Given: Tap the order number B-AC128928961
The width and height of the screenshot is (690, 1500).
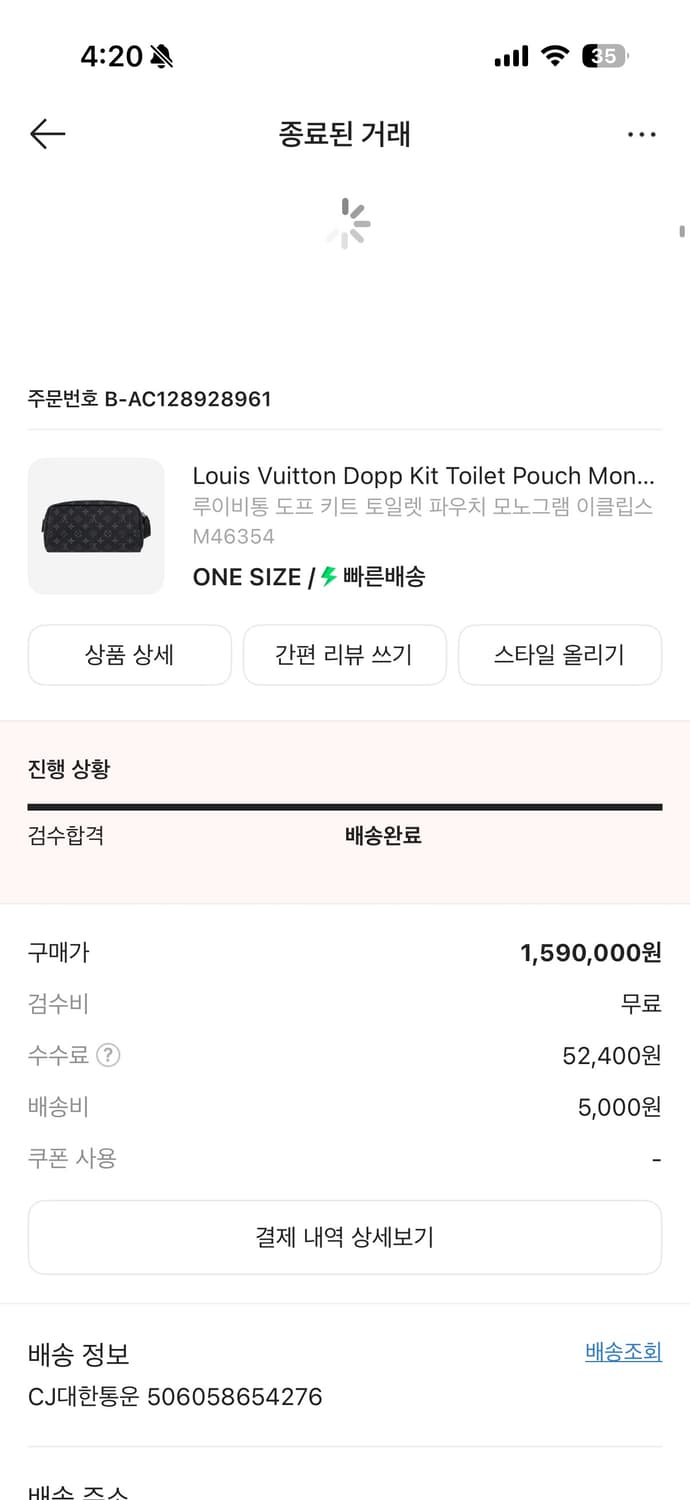Looking at the screenshot, I should click(148, 398).
